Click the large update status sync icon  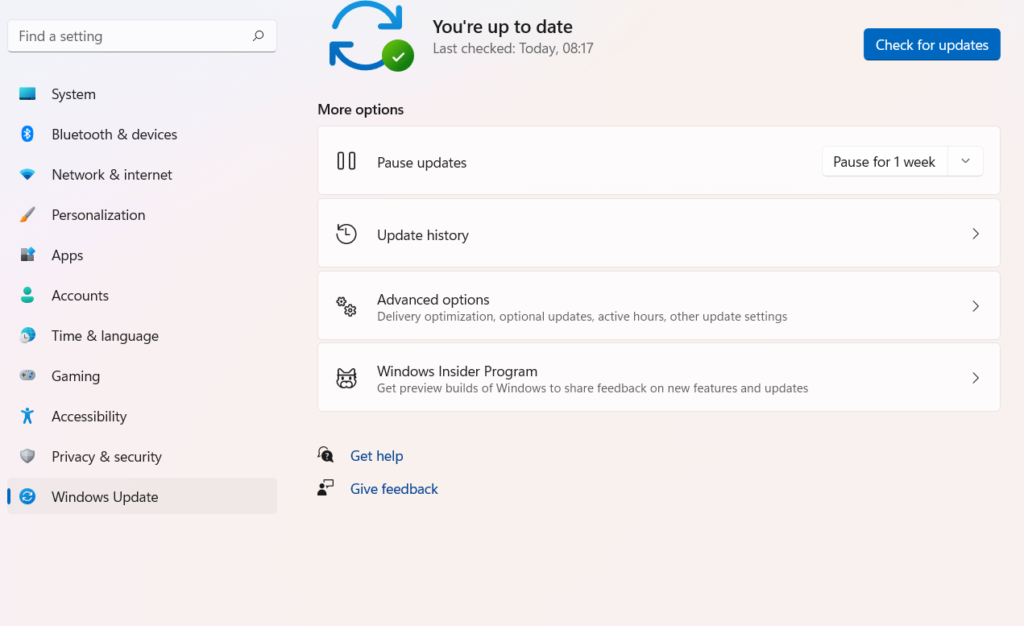tap(370, 37)
